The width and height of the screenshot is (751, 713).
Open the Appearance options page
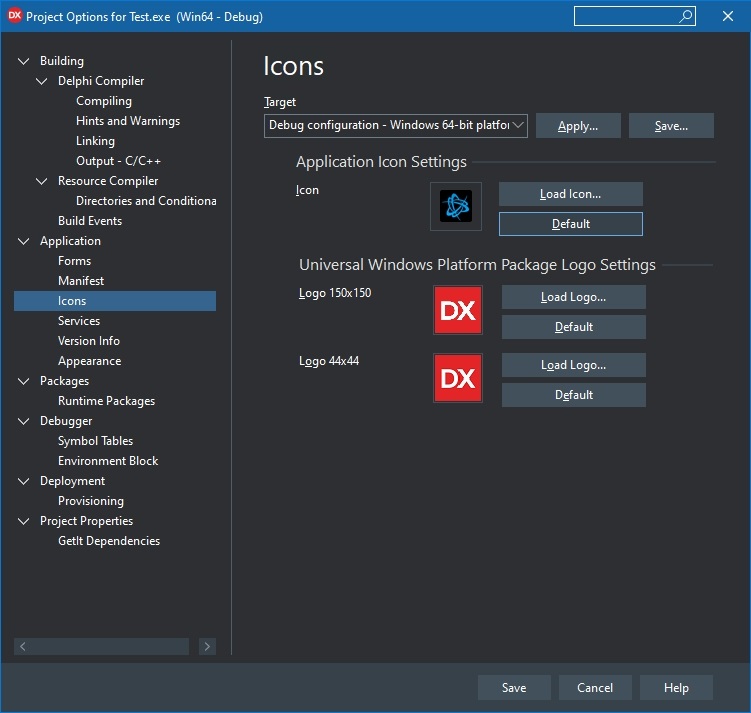(x=90, y=361)
